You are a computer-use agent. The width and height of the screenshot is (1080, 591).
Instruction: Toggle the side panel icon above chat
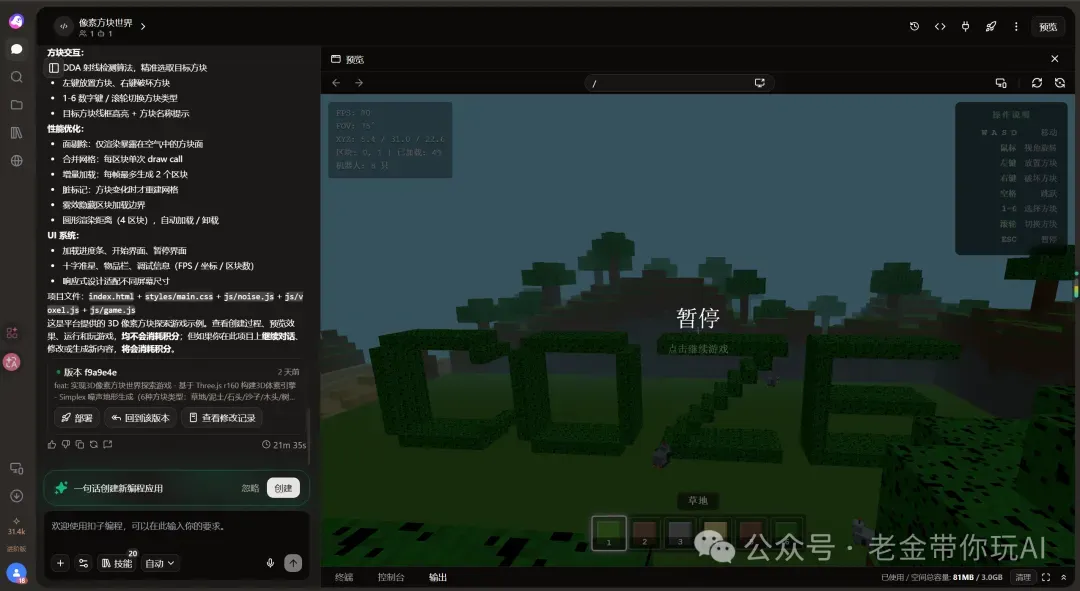pyautogui.click(x=54, y=68)
